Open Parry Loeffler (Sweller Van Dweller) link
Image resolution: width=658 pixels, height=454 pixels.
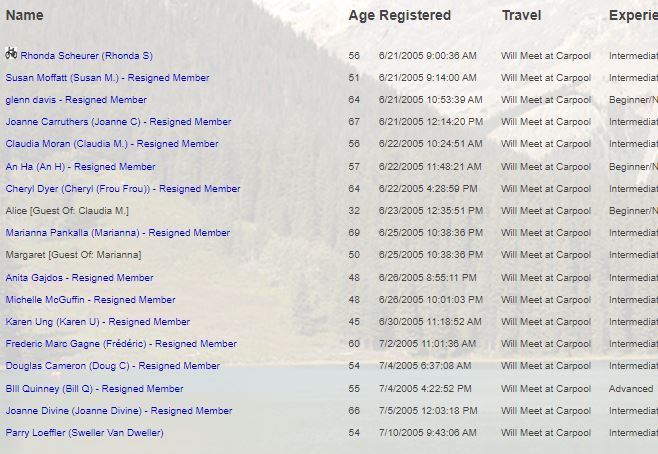pyautogui.click(x=84, y=433)
